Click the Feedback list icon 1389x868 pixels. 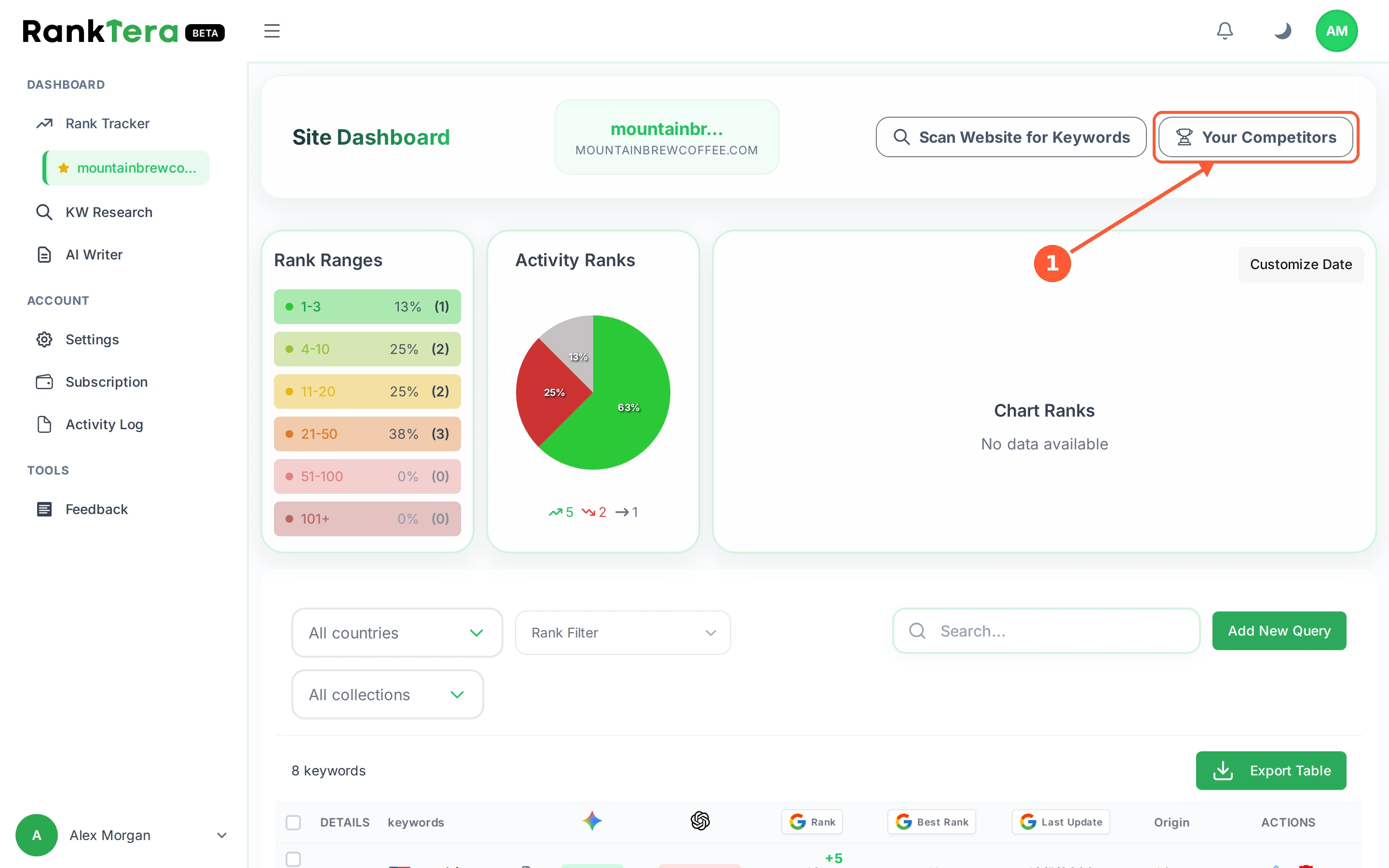(x=44, y=509)
